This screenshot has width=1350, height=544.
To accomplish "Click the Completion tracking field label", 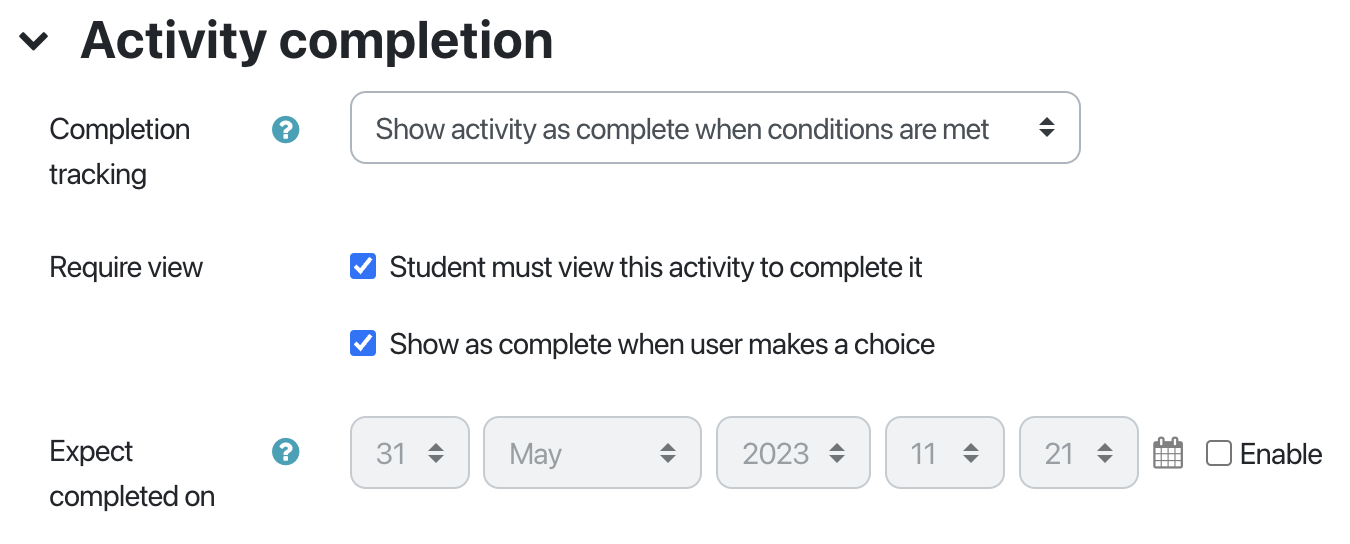I will click(119, 151).
